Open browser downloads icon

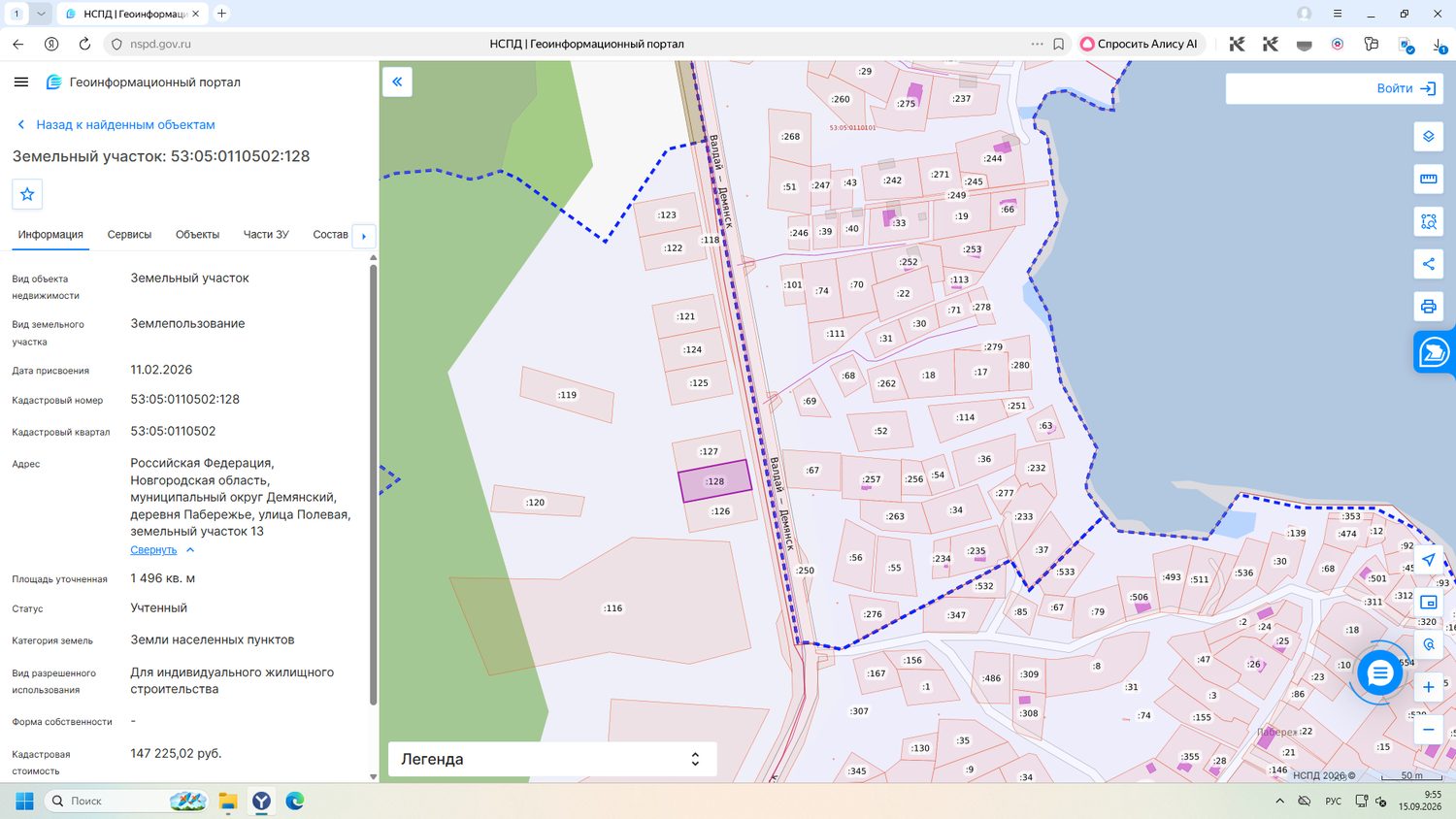tap(1439, 44)
